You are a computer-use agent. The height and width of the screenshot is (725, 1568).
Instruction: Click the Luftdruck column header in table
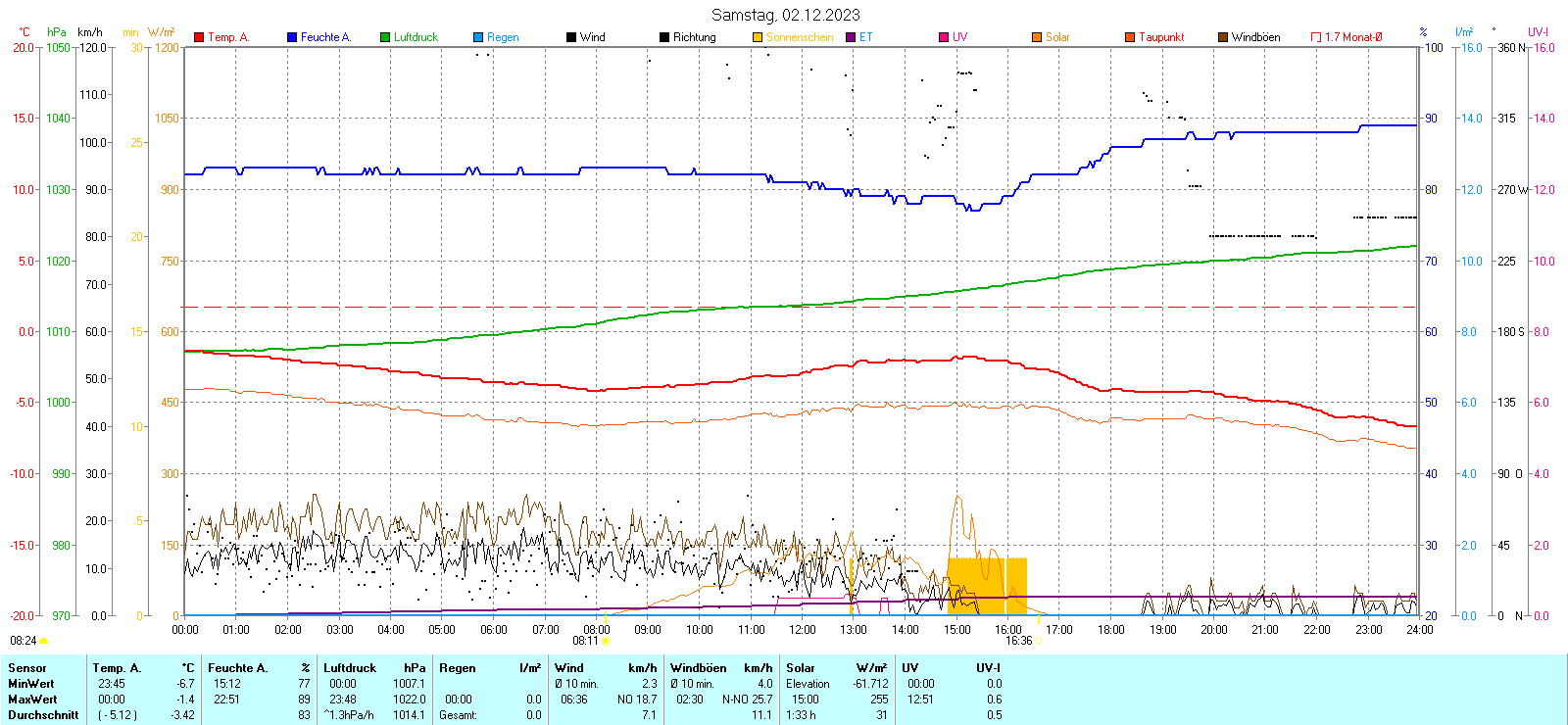pyautogui.click(x=350, y=668)
